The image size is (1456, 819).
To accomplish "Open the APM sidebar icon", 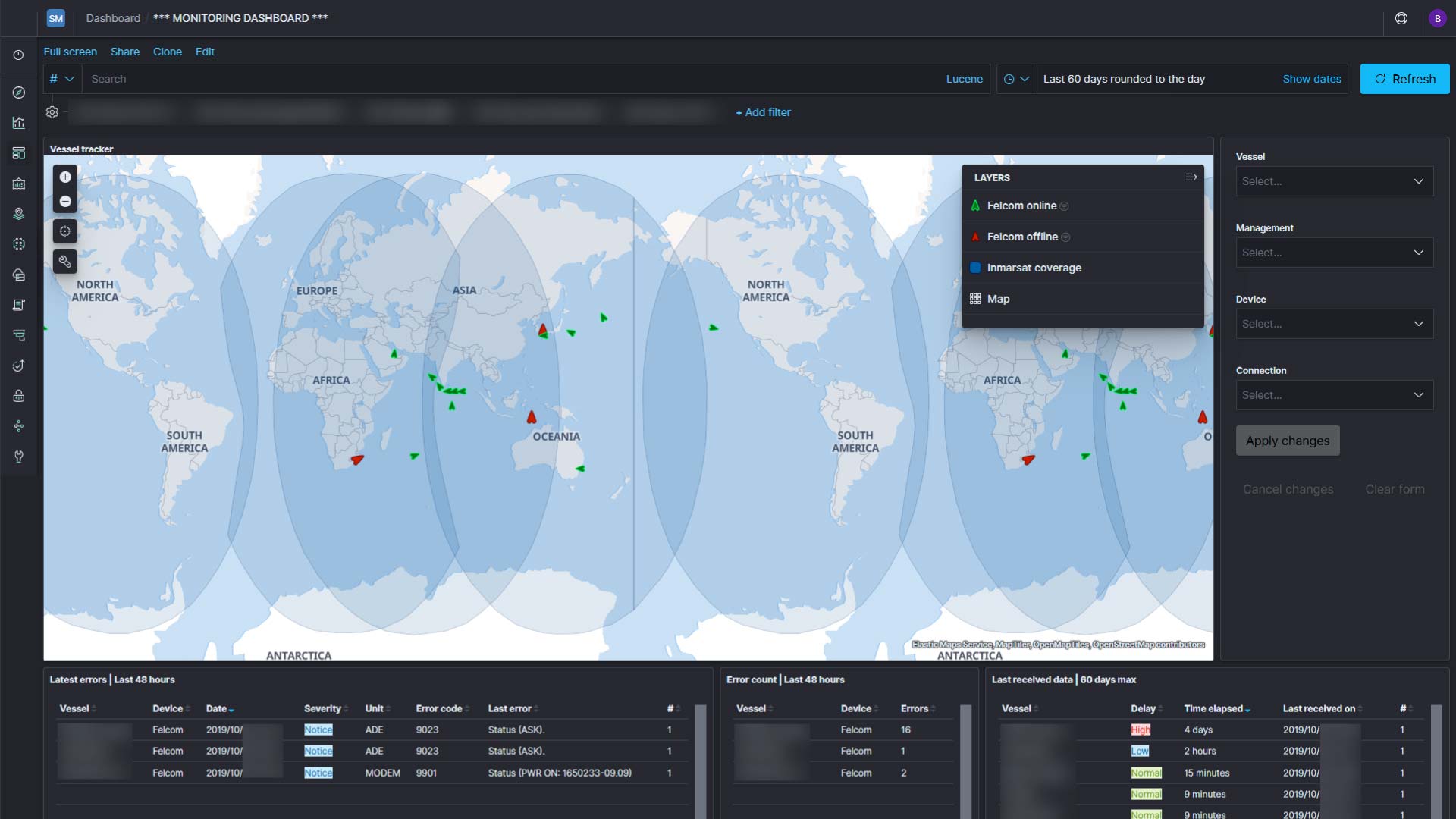I will point(18,335).
